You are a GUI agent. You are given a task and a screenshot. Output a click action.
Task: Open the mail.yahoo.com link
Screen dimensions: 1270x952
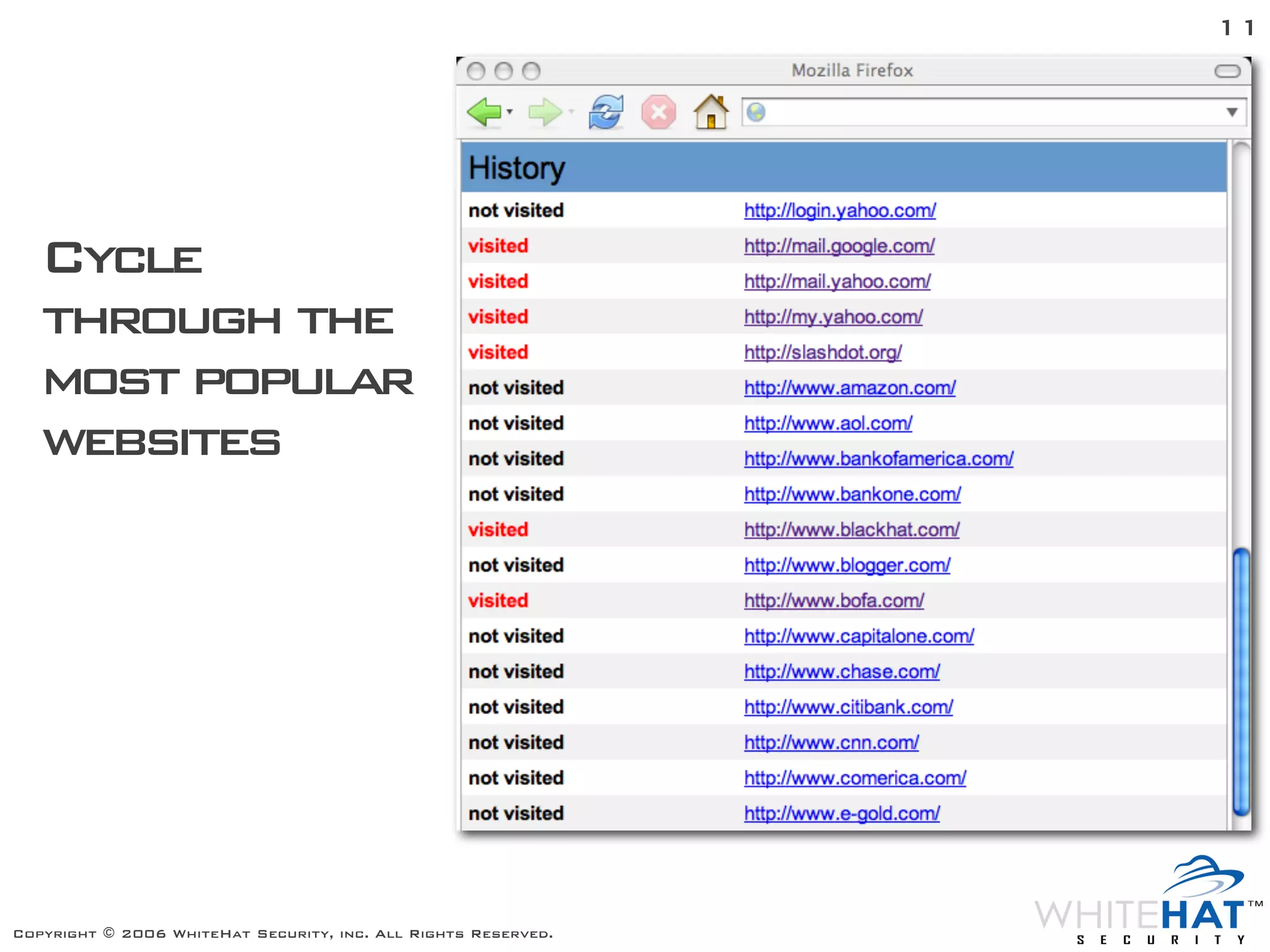(x=837, y=281)
